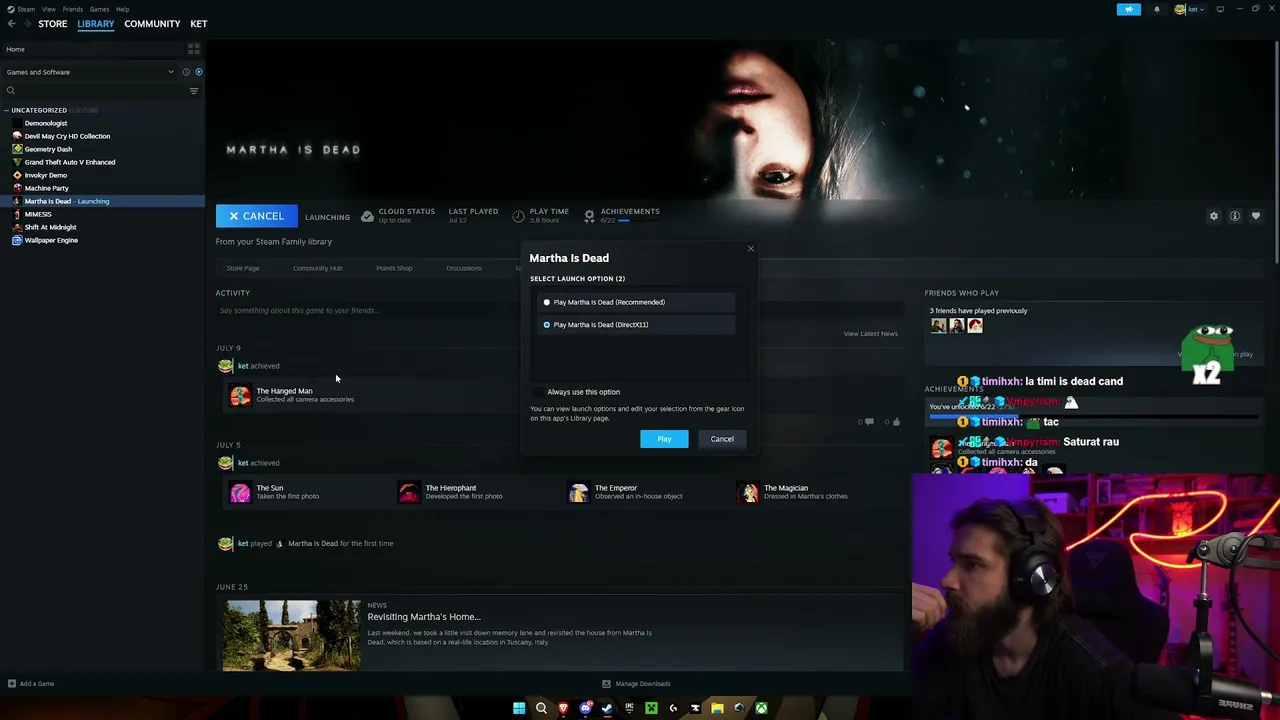Open Martha Is Dead settings gear
Image resolution: width=1280 pixels, height=720 pixels.
[1214, 216]
